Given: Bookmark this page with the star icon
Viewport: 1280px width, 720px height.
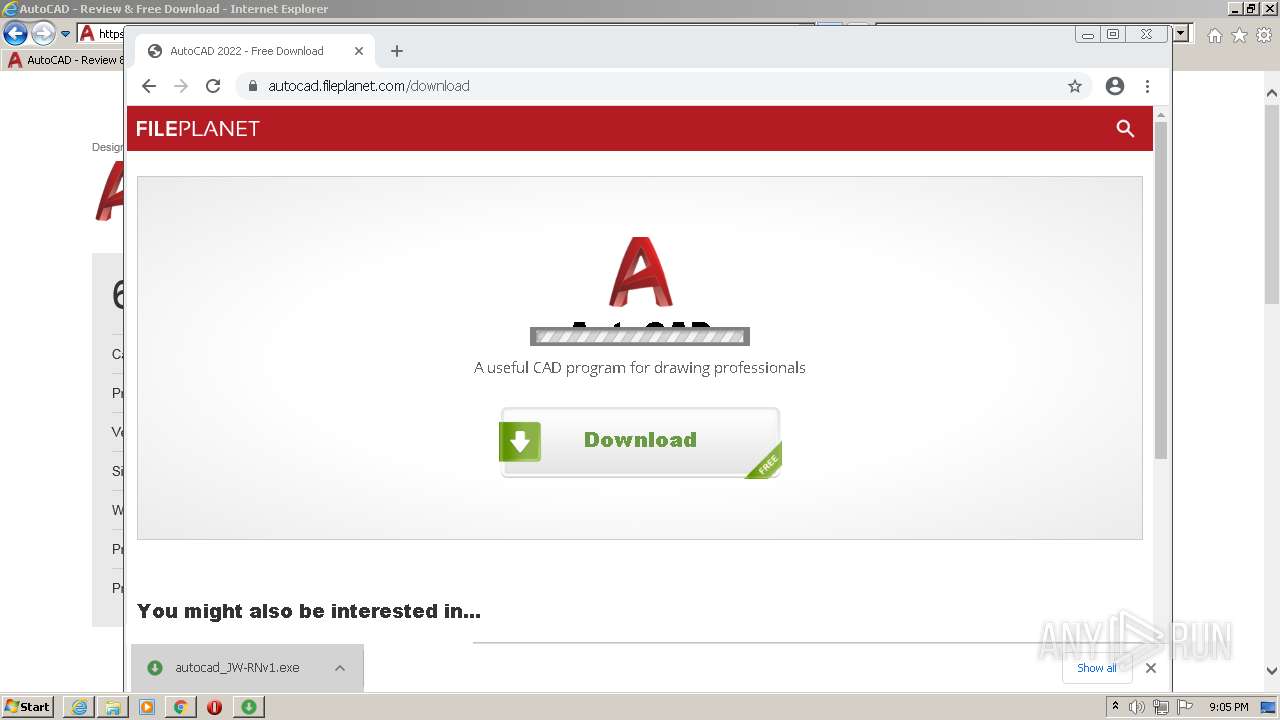Looking at the screenshot, I should coord(1075,86).
